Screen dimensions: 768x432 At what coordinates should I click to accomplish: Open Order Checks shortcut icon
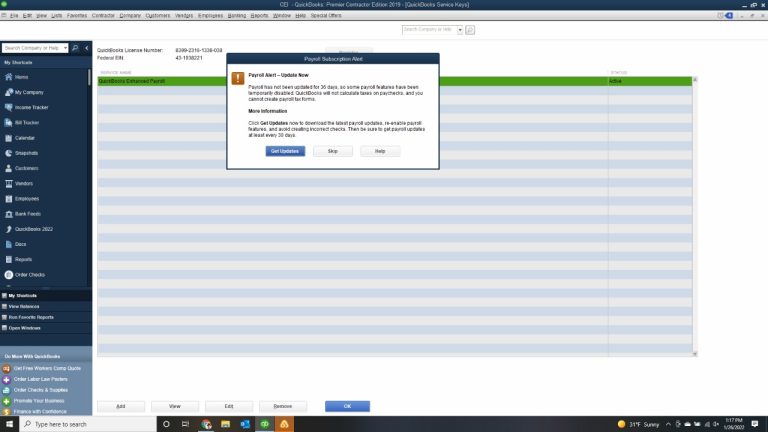point(8,274)
